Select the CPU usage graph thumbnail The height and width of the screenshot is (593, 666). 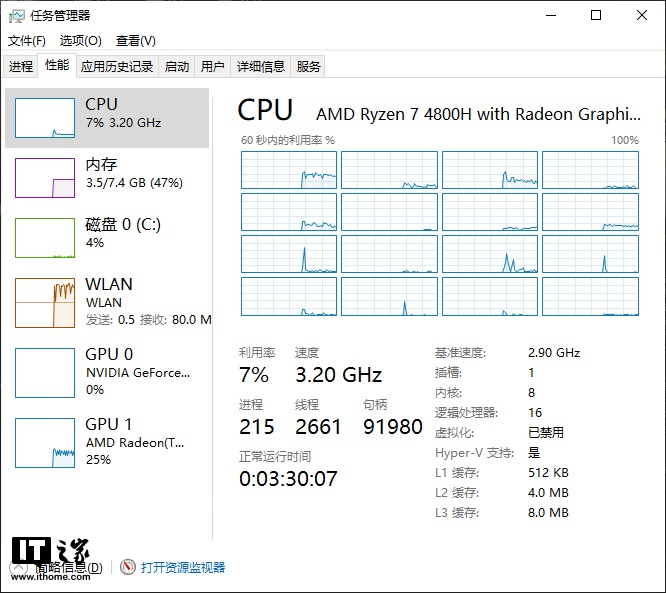44,118
